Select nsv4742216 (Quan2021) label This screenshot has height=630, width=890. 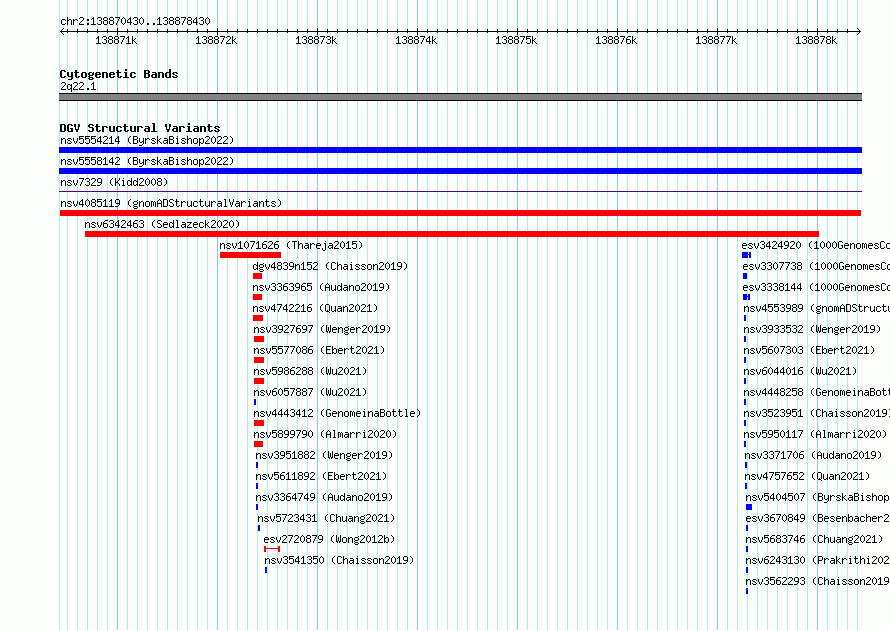click(x=315, y=308)
